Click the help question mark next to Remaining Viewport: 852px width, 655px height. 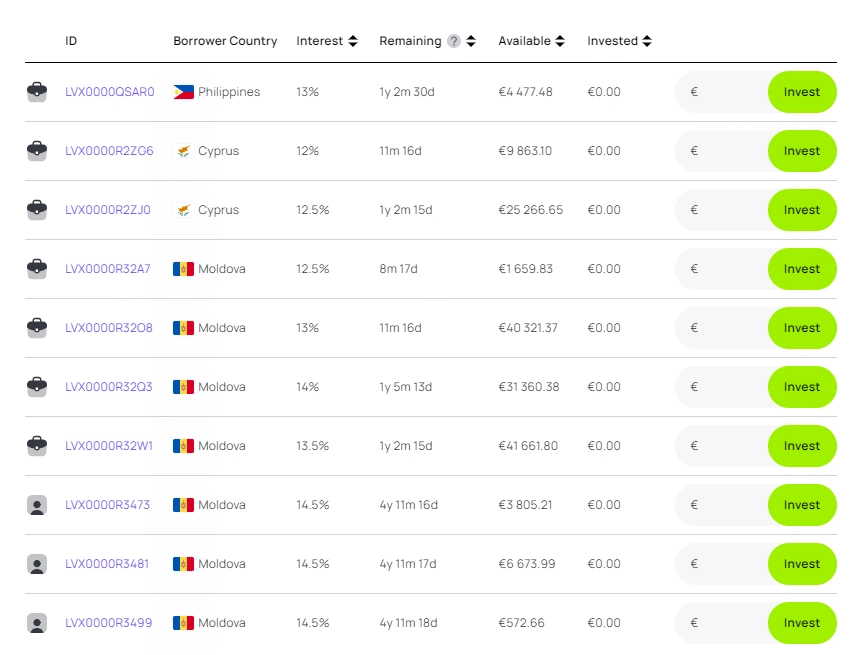click(454, 41)
